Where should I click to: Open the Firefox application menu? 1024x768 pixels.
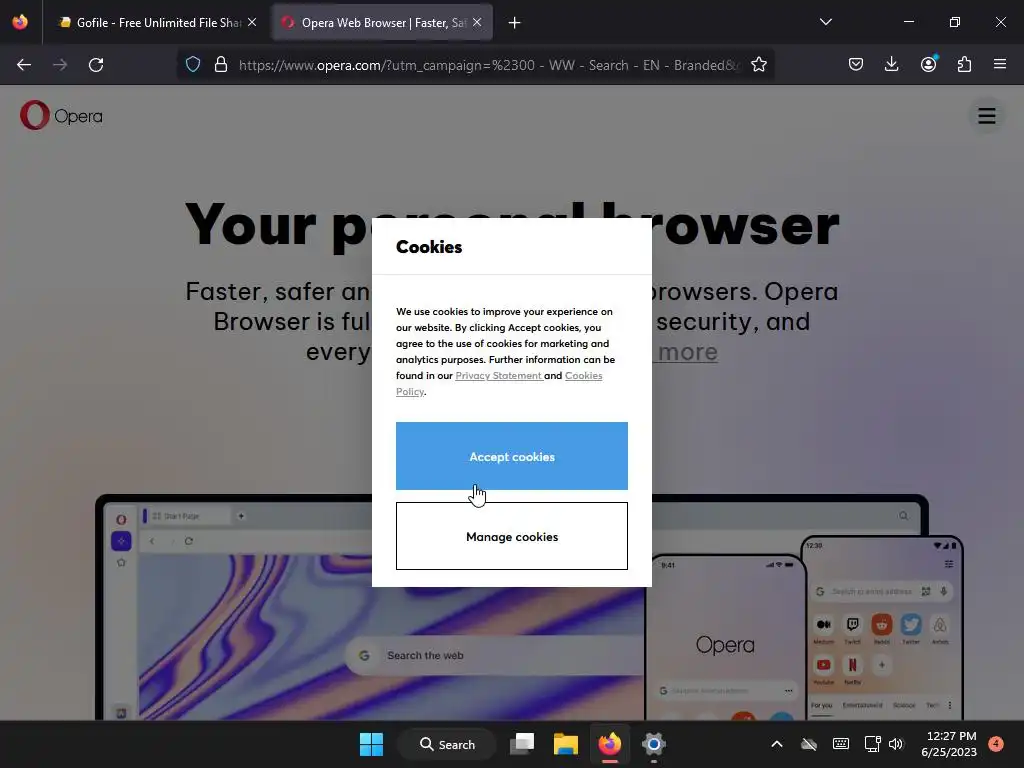click(x=1000, y=65)
